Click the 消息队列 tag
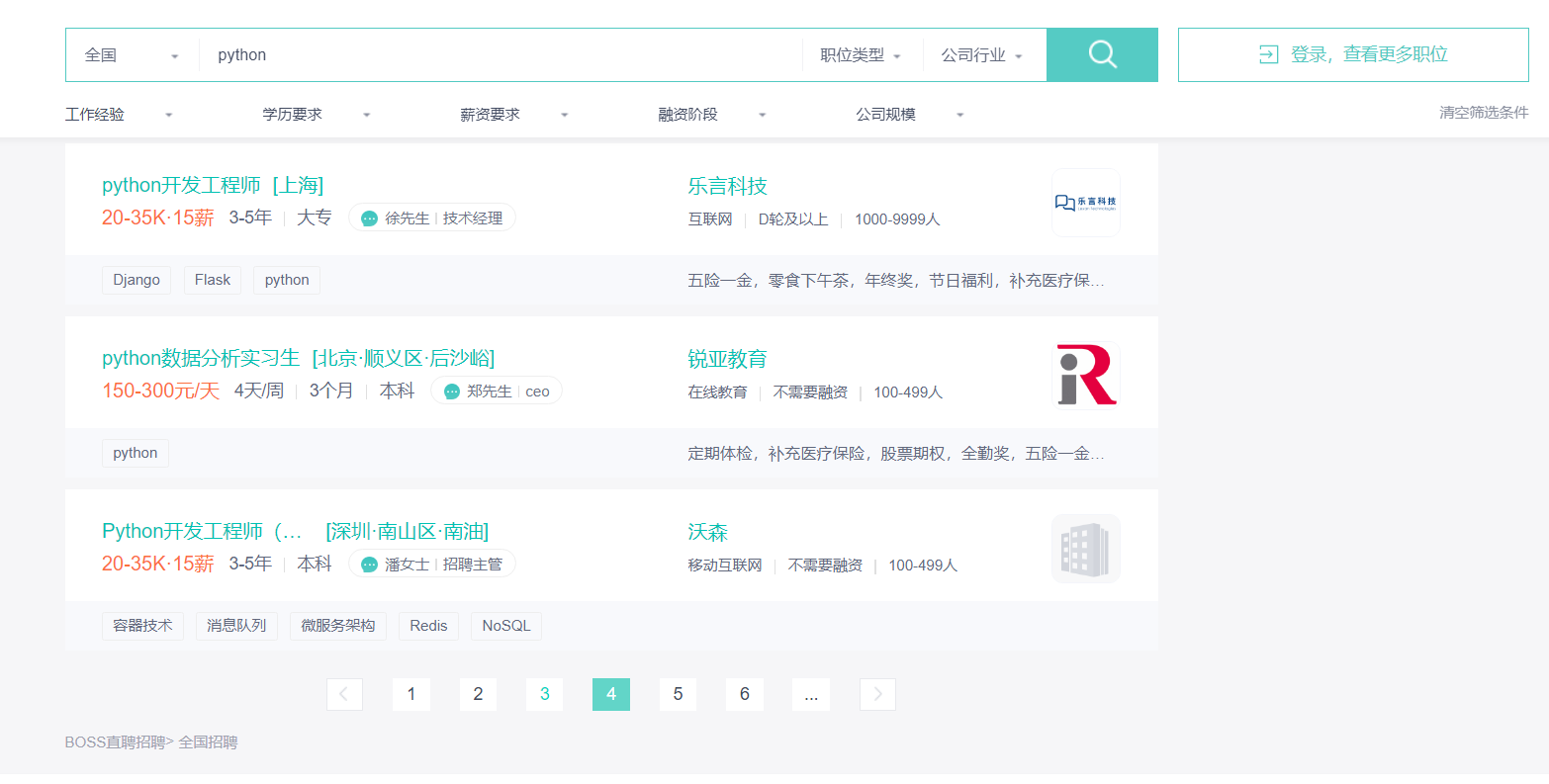The image size is (1549, 784). click(x=236, y=626)
